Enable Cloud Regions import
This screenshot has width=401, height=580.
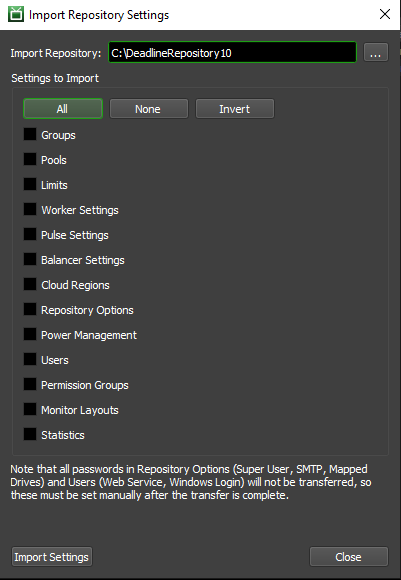[x=30, y=284]
